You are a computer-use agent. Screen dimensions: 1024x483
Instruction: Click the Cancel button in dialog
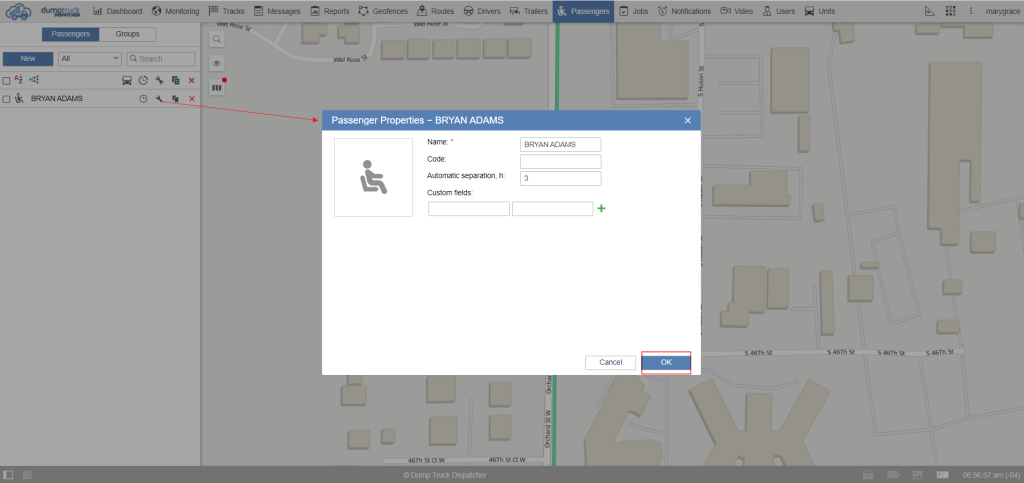coord(610,362)
